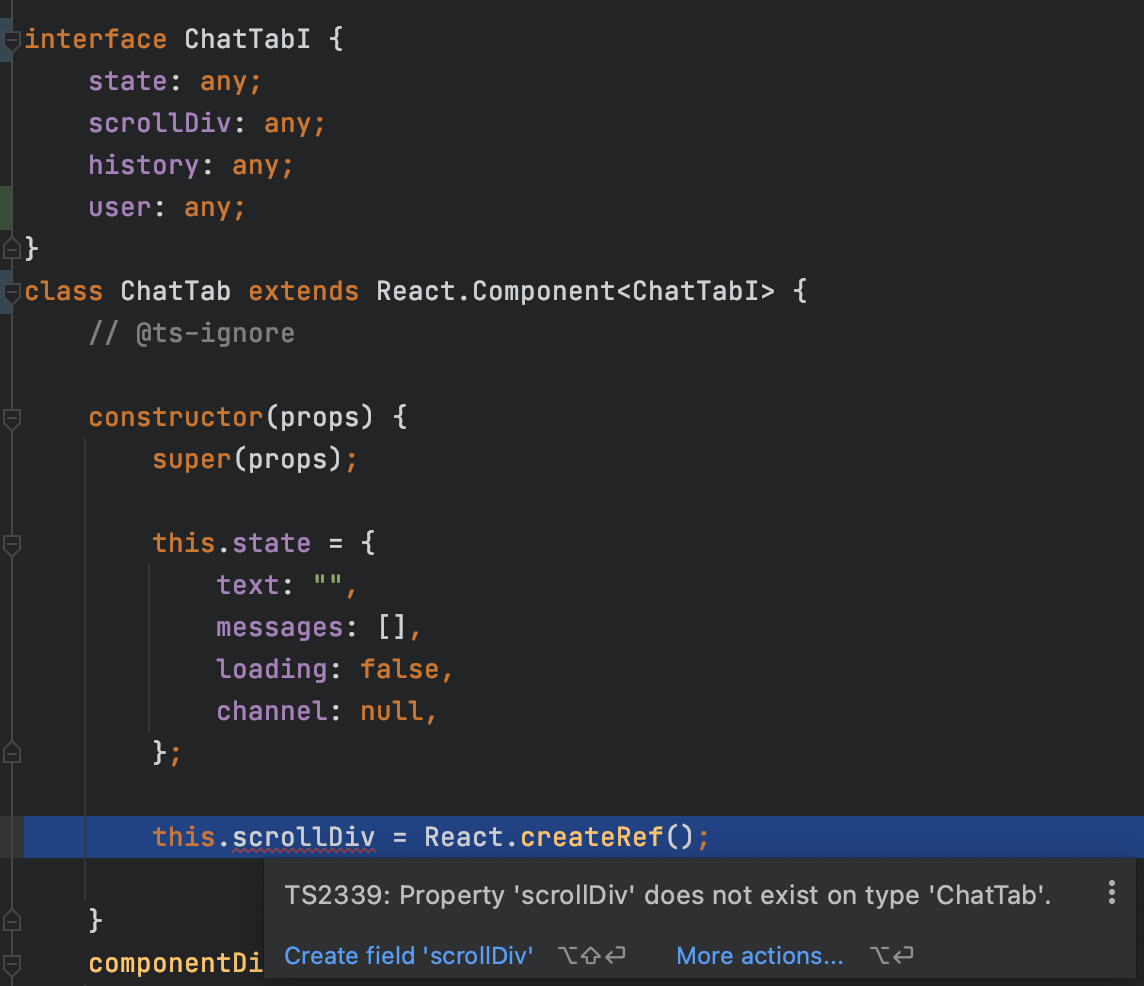
Task: Click the 'channel: null' state property
Action: pos(326,712)
